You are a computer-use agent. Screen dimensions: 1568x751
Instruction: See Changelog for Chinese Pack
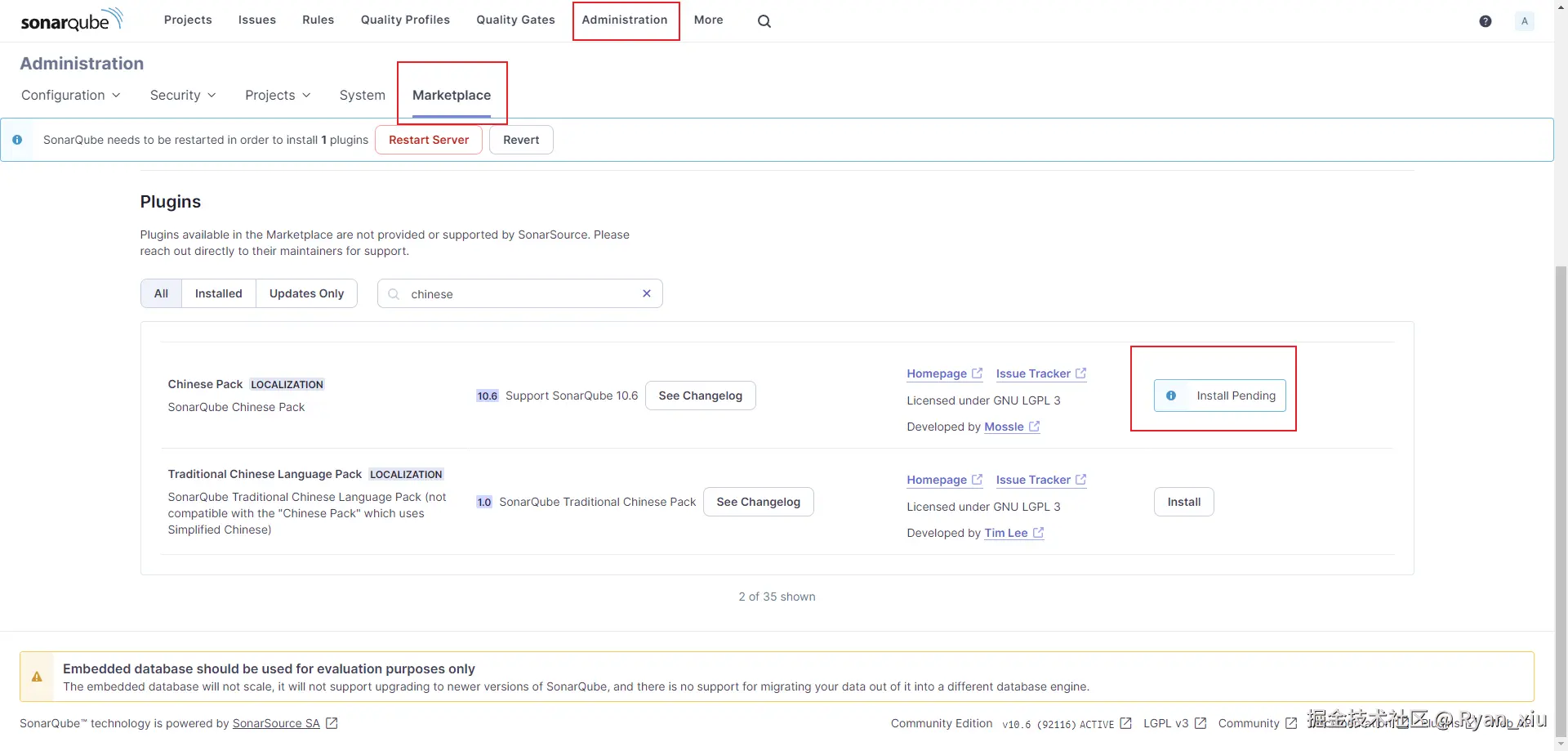pyautogui.click(x=701, y=396)
